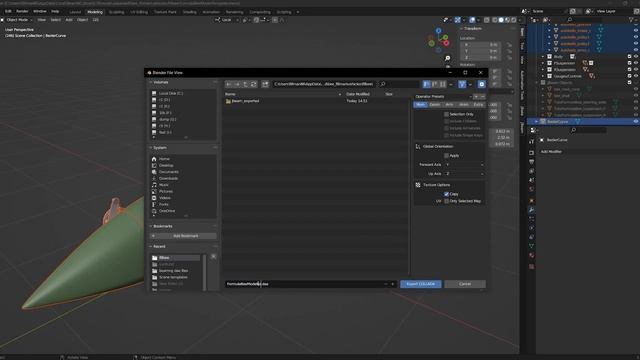The height and width of the screenshot is (360, 640).
Task: Add new operator preset
Action: tap(476, 97)
